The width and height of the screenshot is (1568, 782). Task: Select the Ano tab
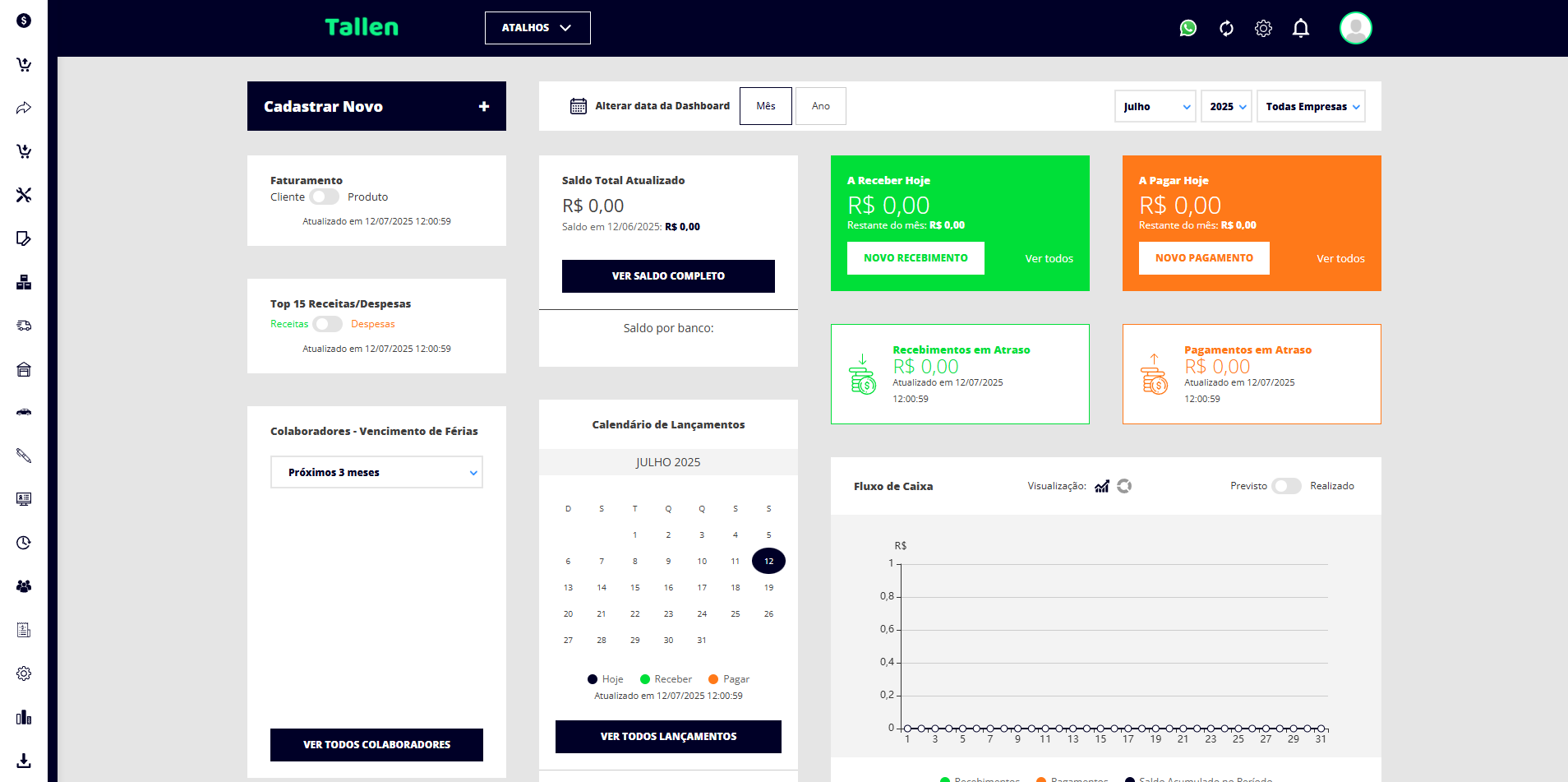click(821, 106)
